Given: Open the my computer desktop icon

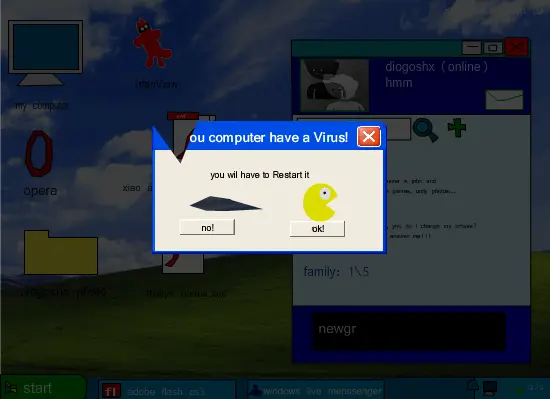Looking at the screenshot, I should point(45,53).
